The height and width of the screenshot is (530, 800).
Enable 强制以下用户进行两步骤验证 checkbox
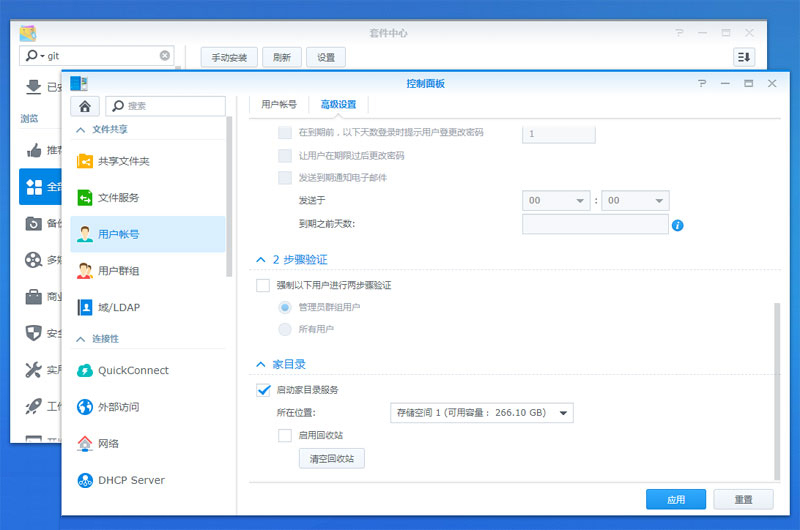[x=263, y=286]
